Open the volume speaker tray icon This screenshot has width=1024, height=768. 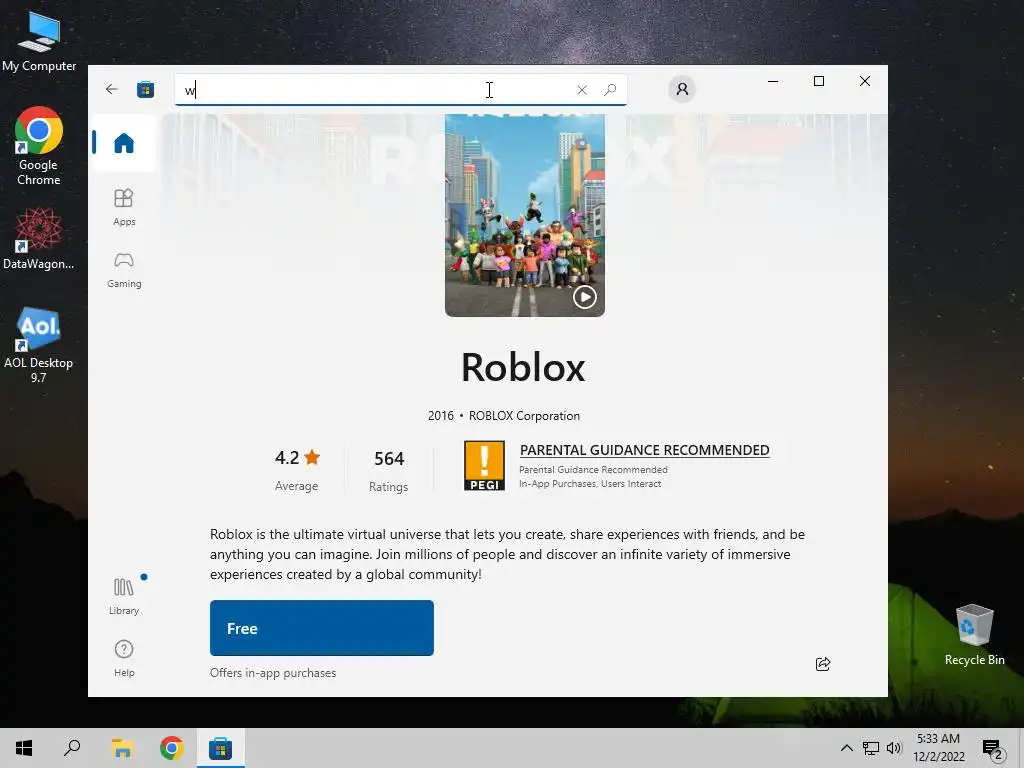coord(894,748)
